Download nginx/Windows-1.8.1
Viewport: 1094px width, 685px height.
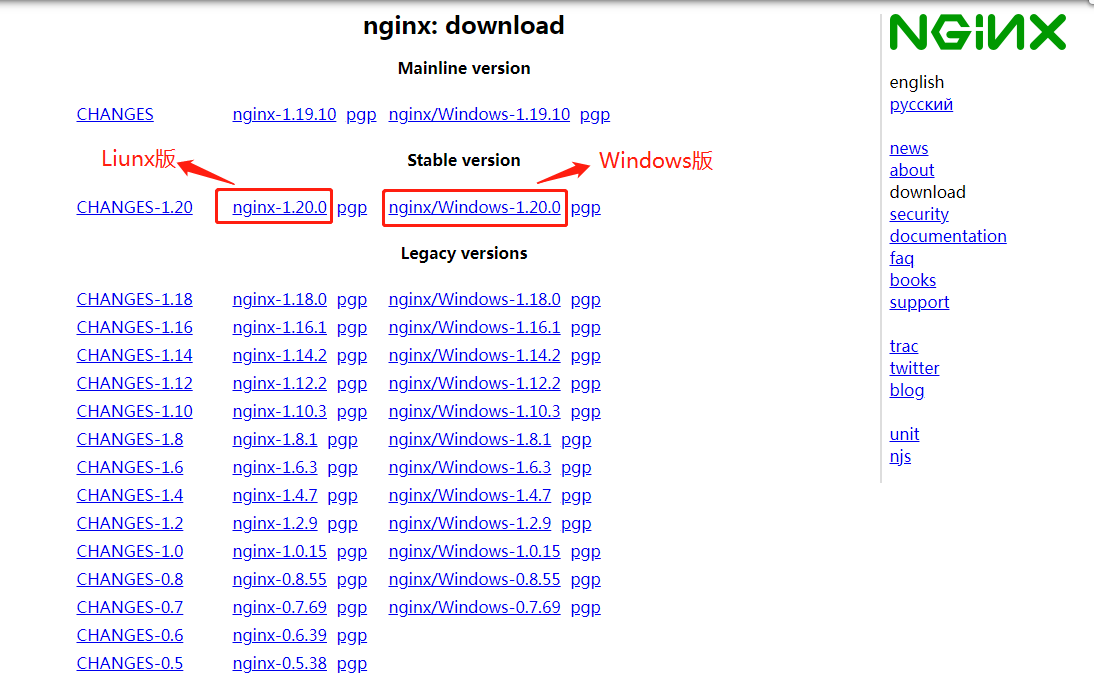click(x=470, y=439)
